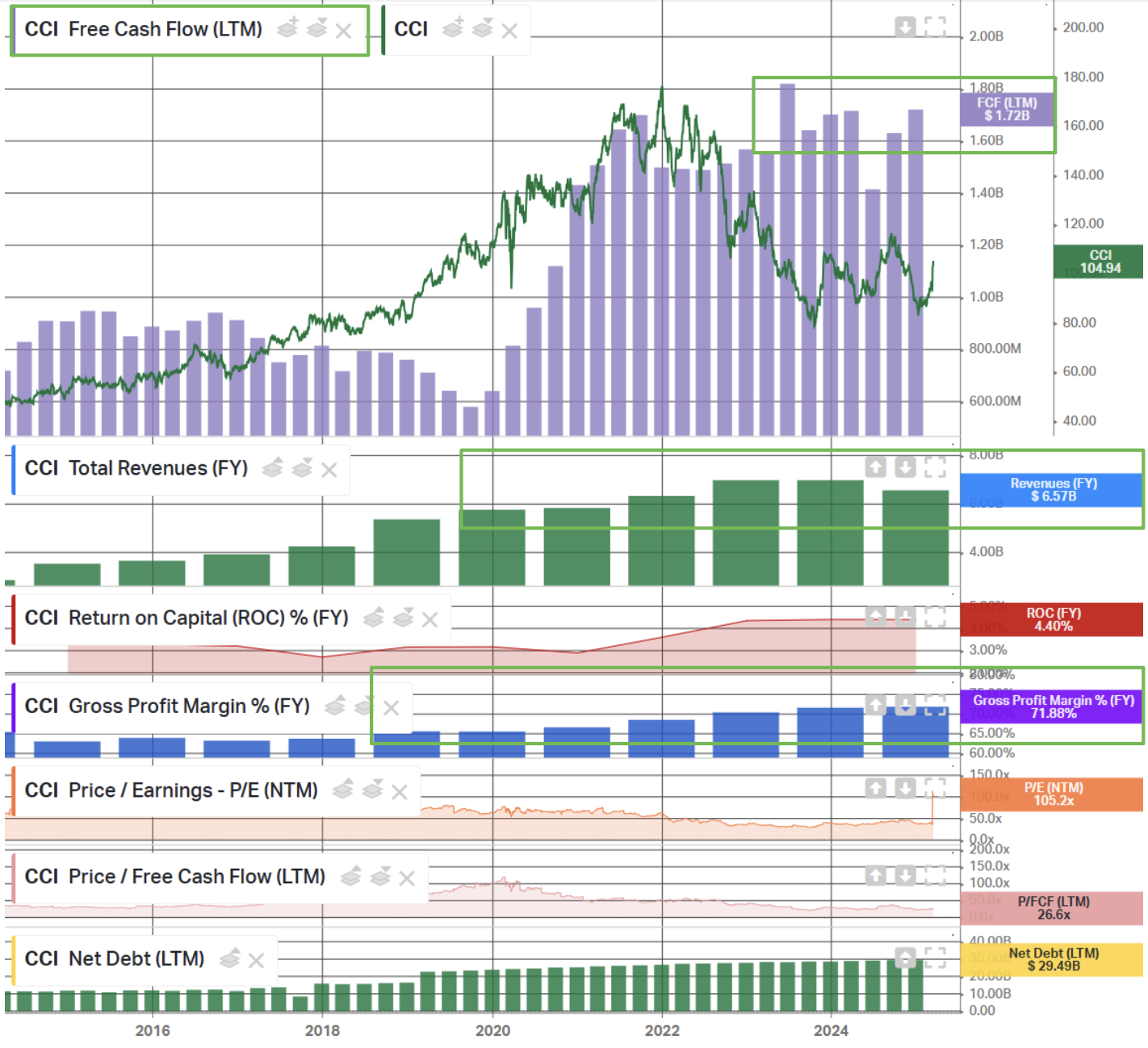Click the layers-plus icon beside Total Revenues (FY)
Viewport: 1148px width, 1048px height.
[273, 467]
